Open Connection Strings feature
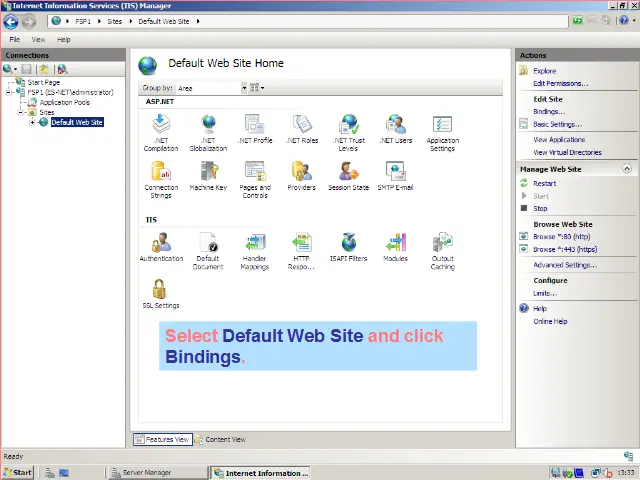640x480 pixels. tap(161, 180)
